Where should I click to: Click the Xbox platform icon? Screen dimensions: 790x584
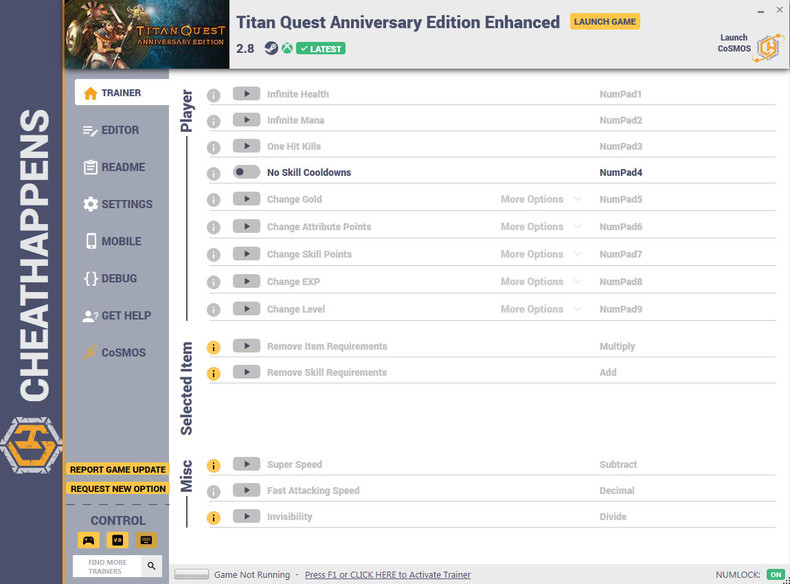(x=287, y=48)
